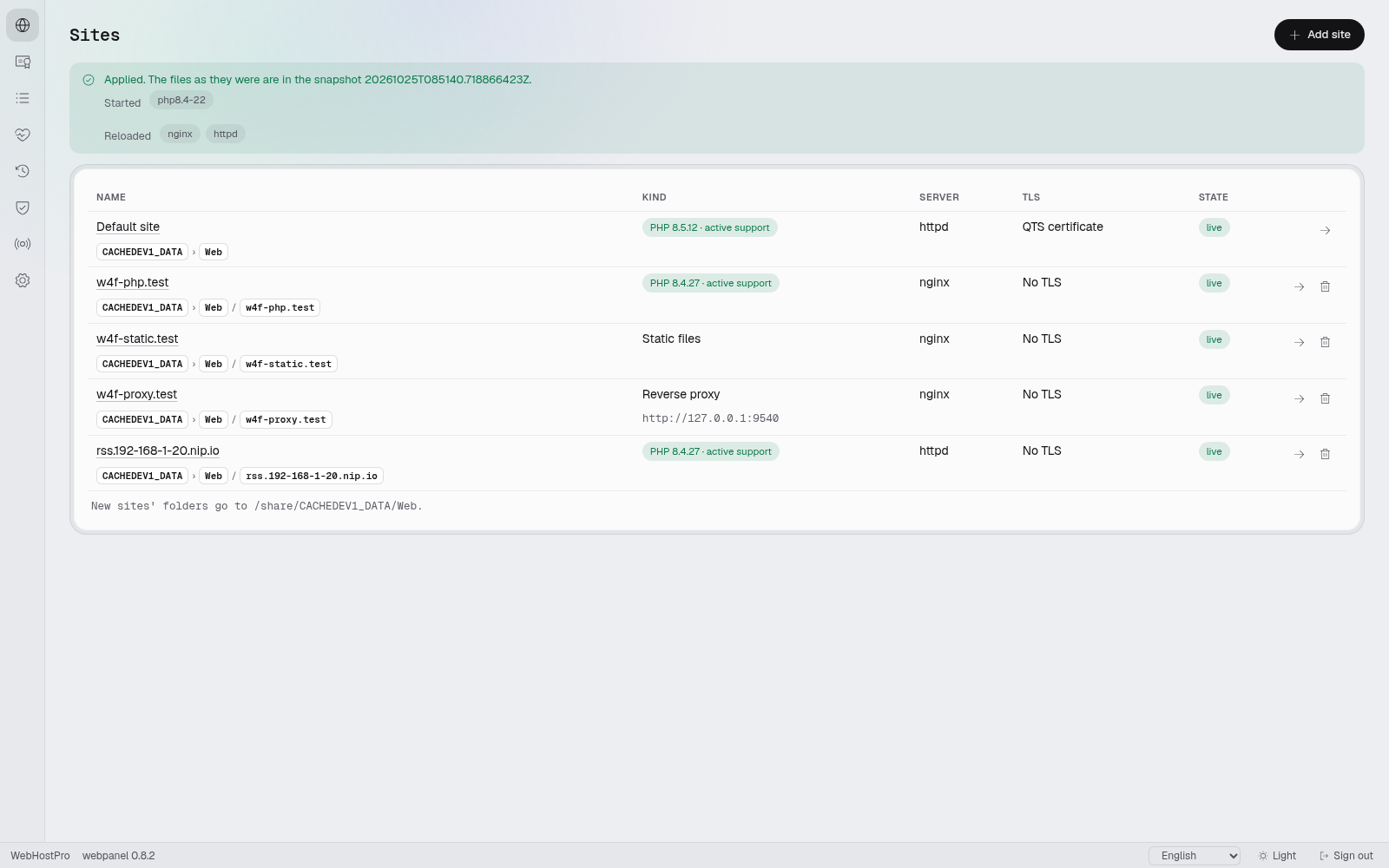Viewport: 1389px width, 868px height.
Task: Open the rss.192-168-1-20.nip.io site link
Action: [158, 450]
